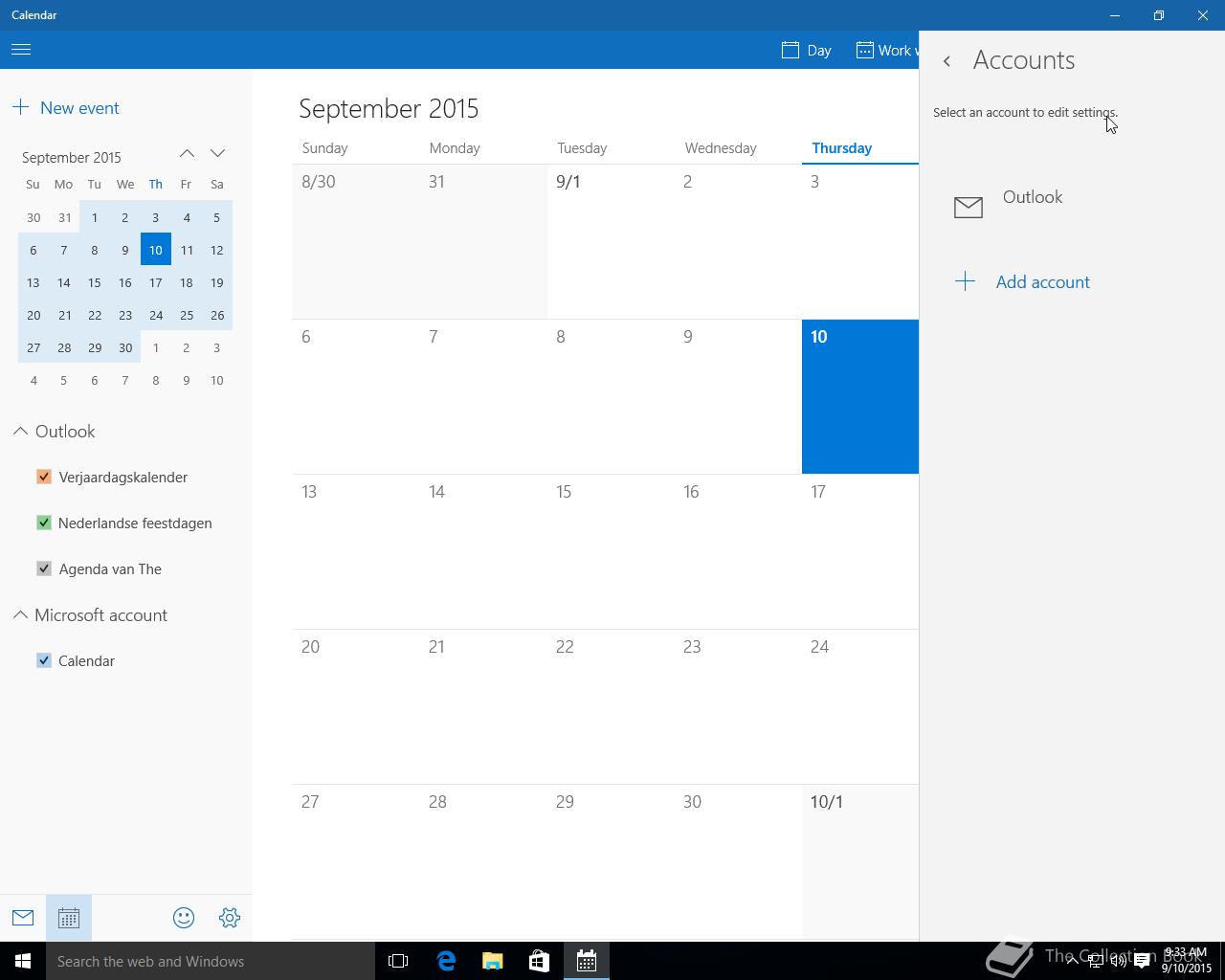
Task: Open the Feedback smiley icon
Action: coord(184,918)
